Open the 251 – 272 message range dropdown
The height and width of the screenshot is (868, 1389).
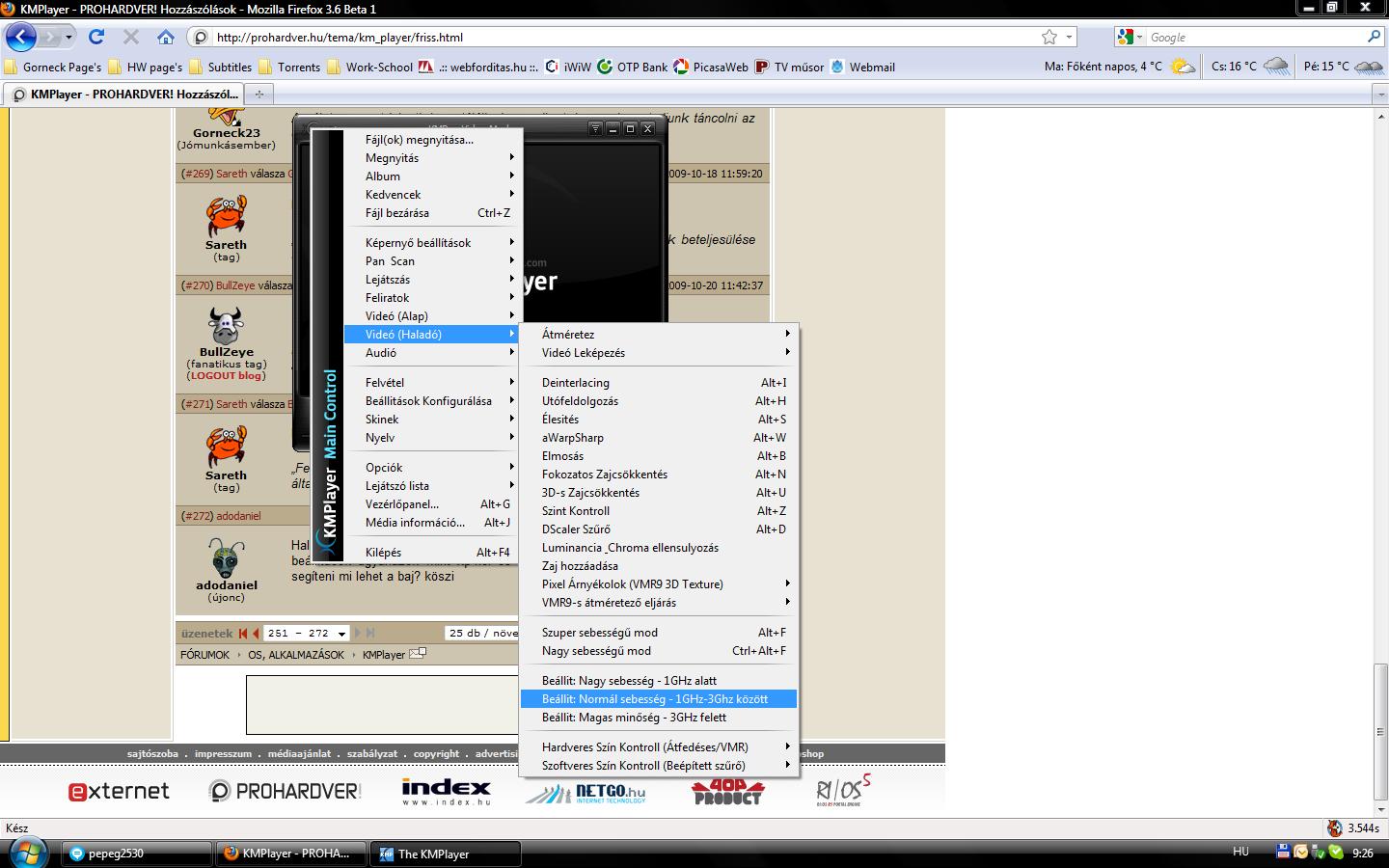coord(307,634)
